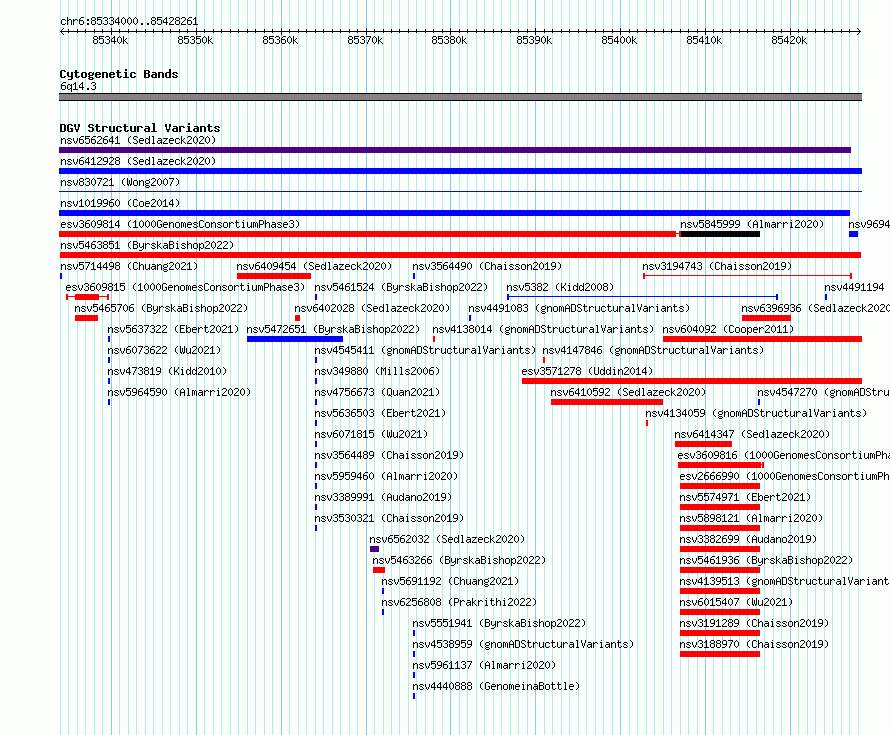Click nsv5637322 (Ebert2021) label

[x=173, y=329]
